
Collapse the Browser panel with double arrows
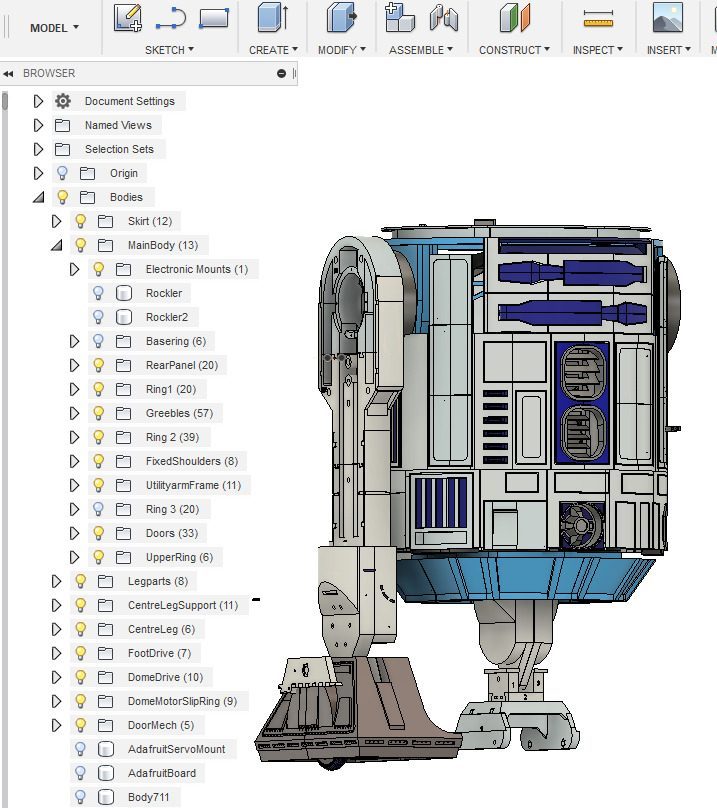click(x=9, y=73)
